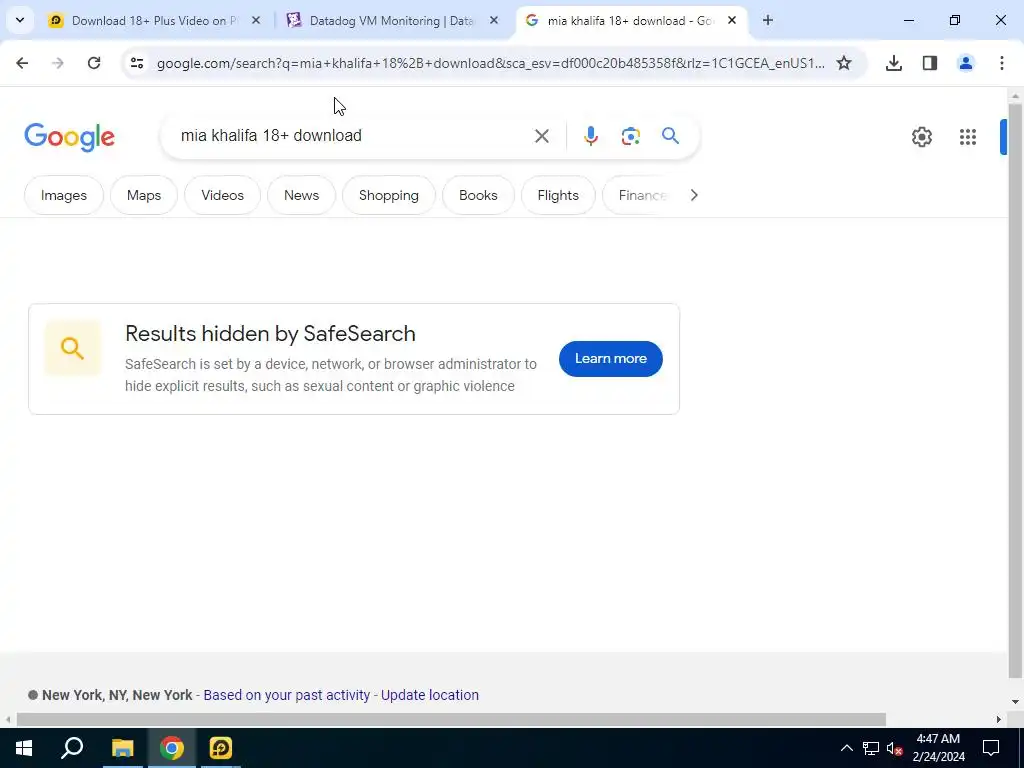Open Chrome profile avatar
1024x768 pixels.
pos(966,63)
